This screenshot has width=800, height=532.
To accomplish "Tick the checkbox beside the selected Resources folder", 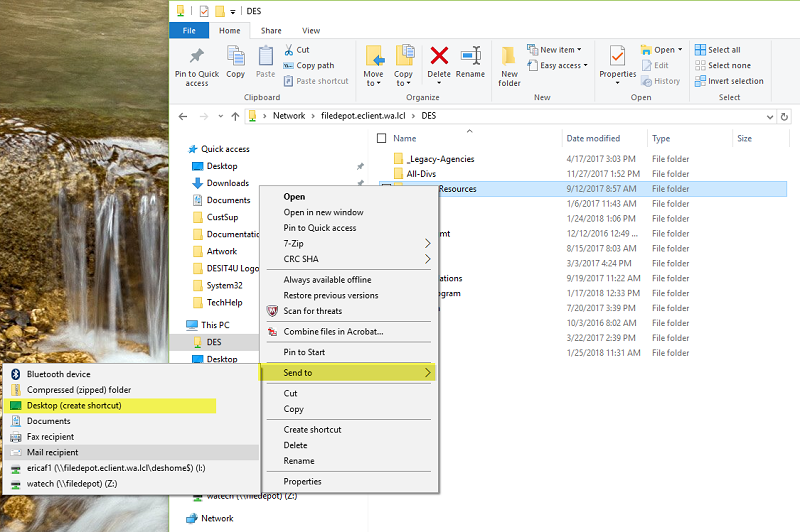I will click(386, 188).
